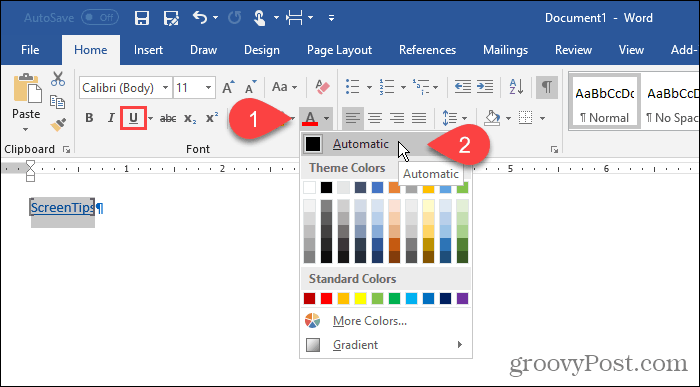Click the Cut scissors icon
The width and height of the screenshot is (700, 387).
coord(58,79)
